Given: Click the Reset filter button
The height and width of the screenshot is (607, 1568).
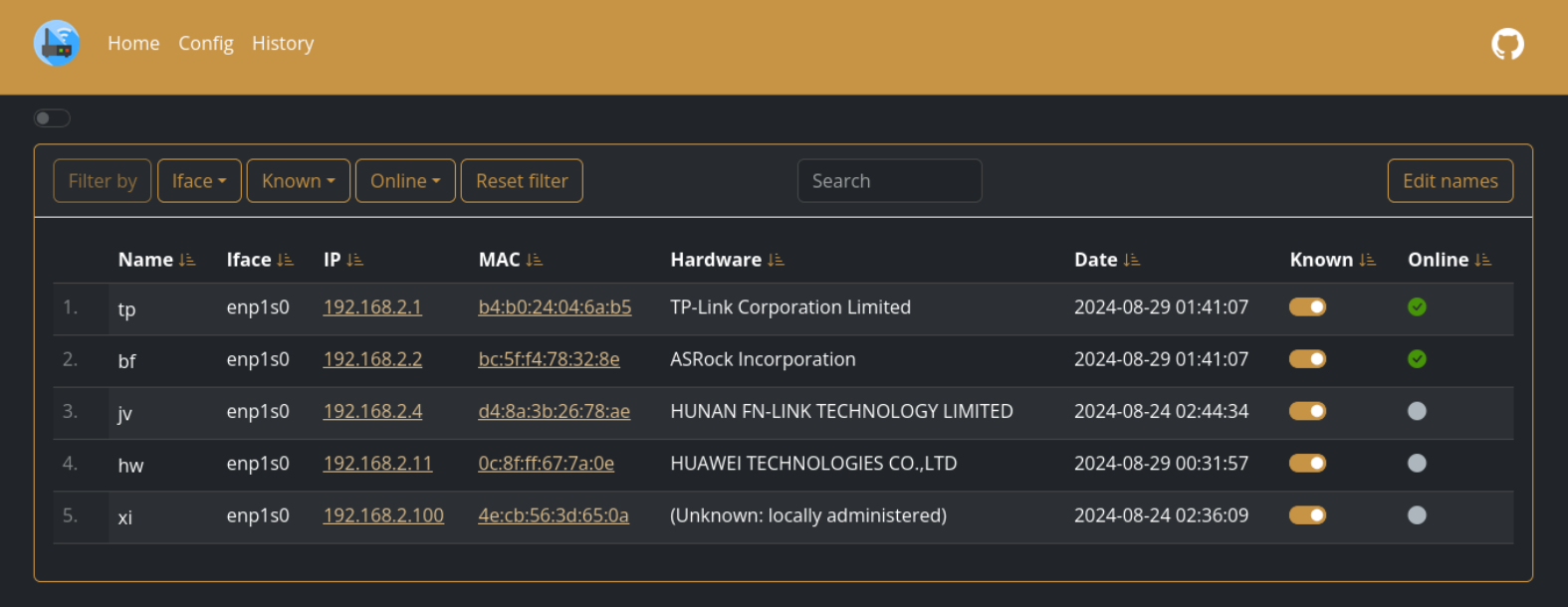Looking at the screenshot, I should (522, 181).
